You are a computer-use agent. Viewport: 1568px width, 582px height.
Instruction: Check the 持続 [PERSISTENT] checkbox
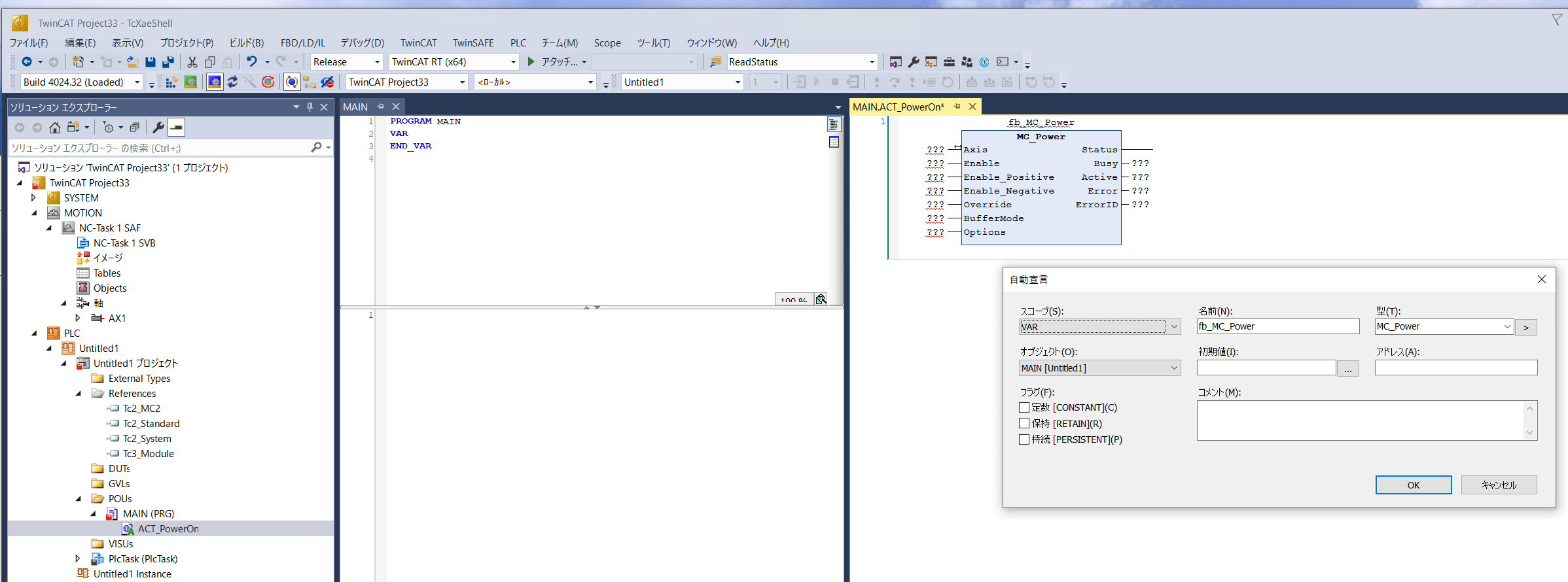click(1025, 439)
